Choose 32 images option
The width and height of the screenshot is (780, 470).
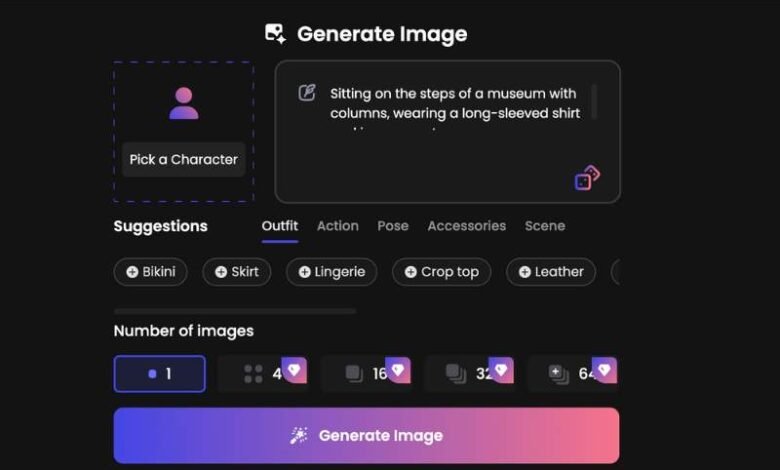click(468, 374)
